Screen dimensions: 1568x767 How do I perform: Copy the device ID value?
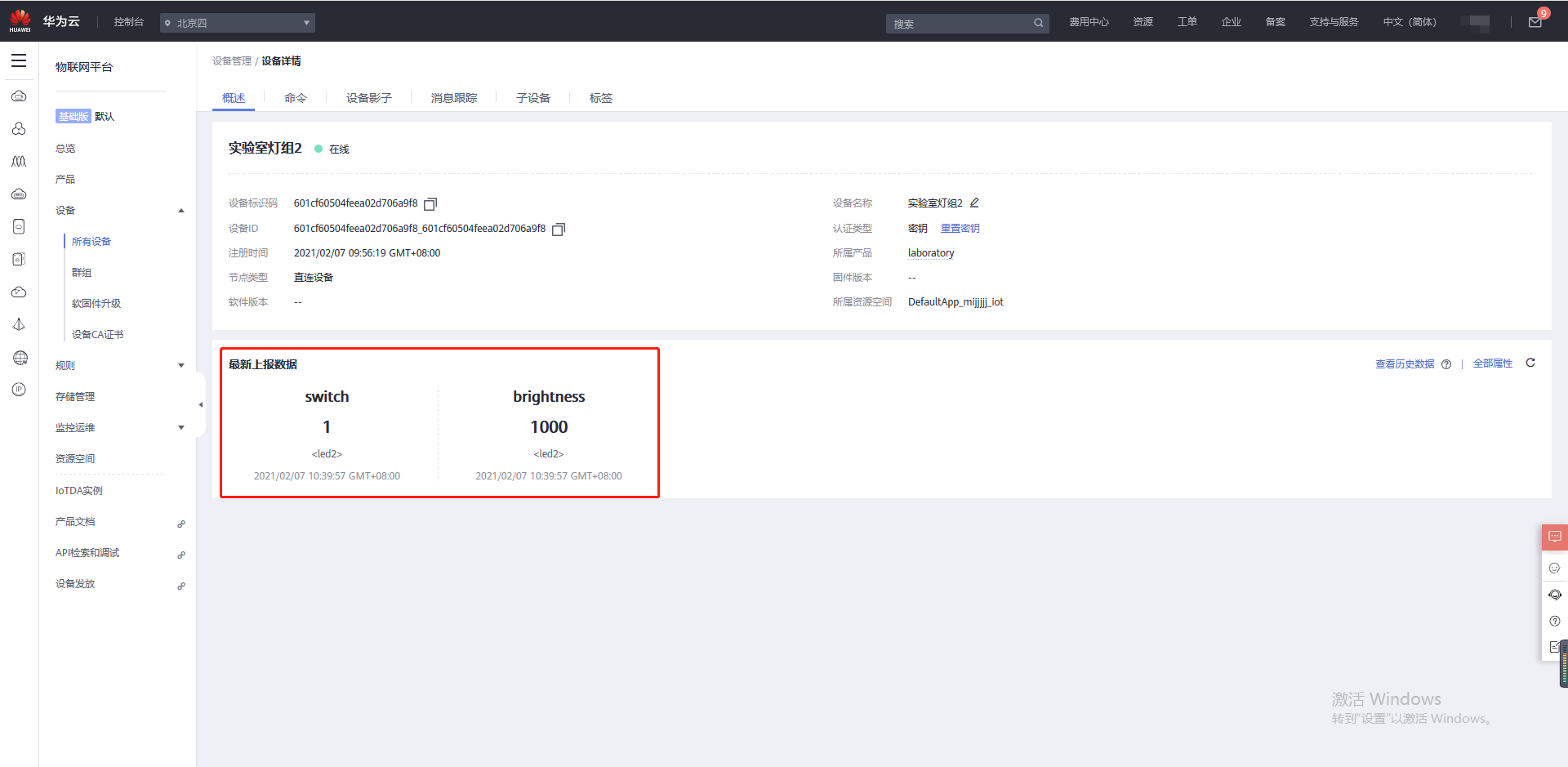click(559, 229)
